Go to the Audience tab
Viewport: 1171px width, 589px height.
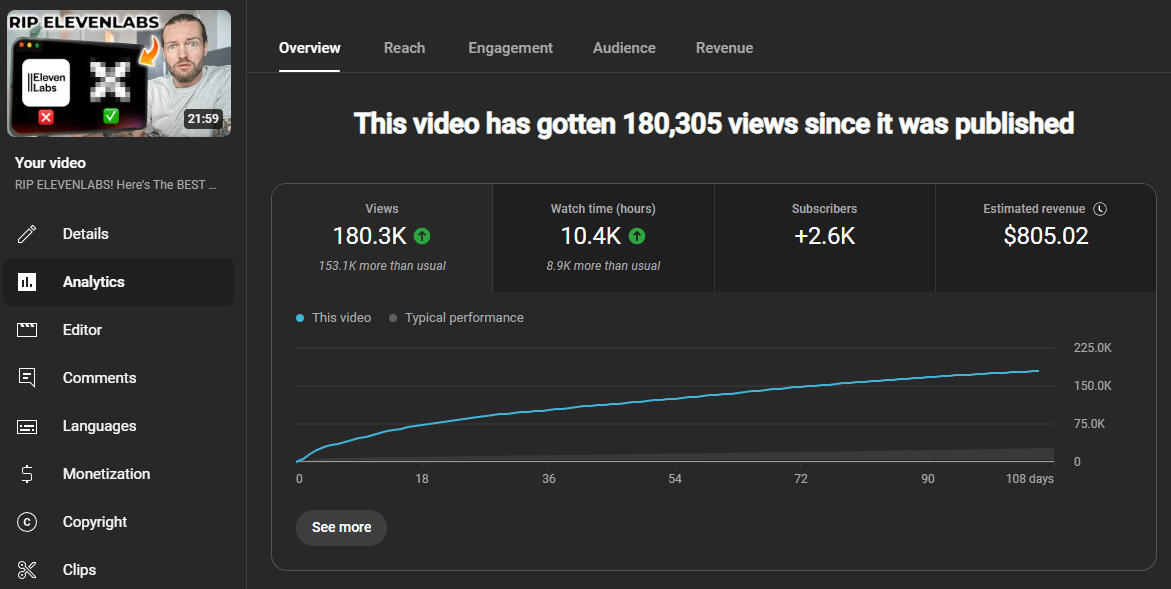(624, 48)
